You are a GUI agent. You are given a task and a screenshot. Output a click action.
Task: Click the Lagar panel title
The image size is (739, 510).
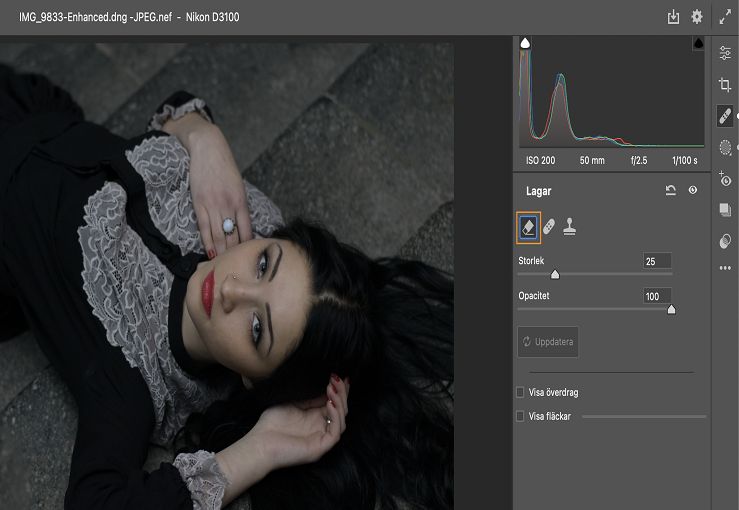tap(539, 191)
